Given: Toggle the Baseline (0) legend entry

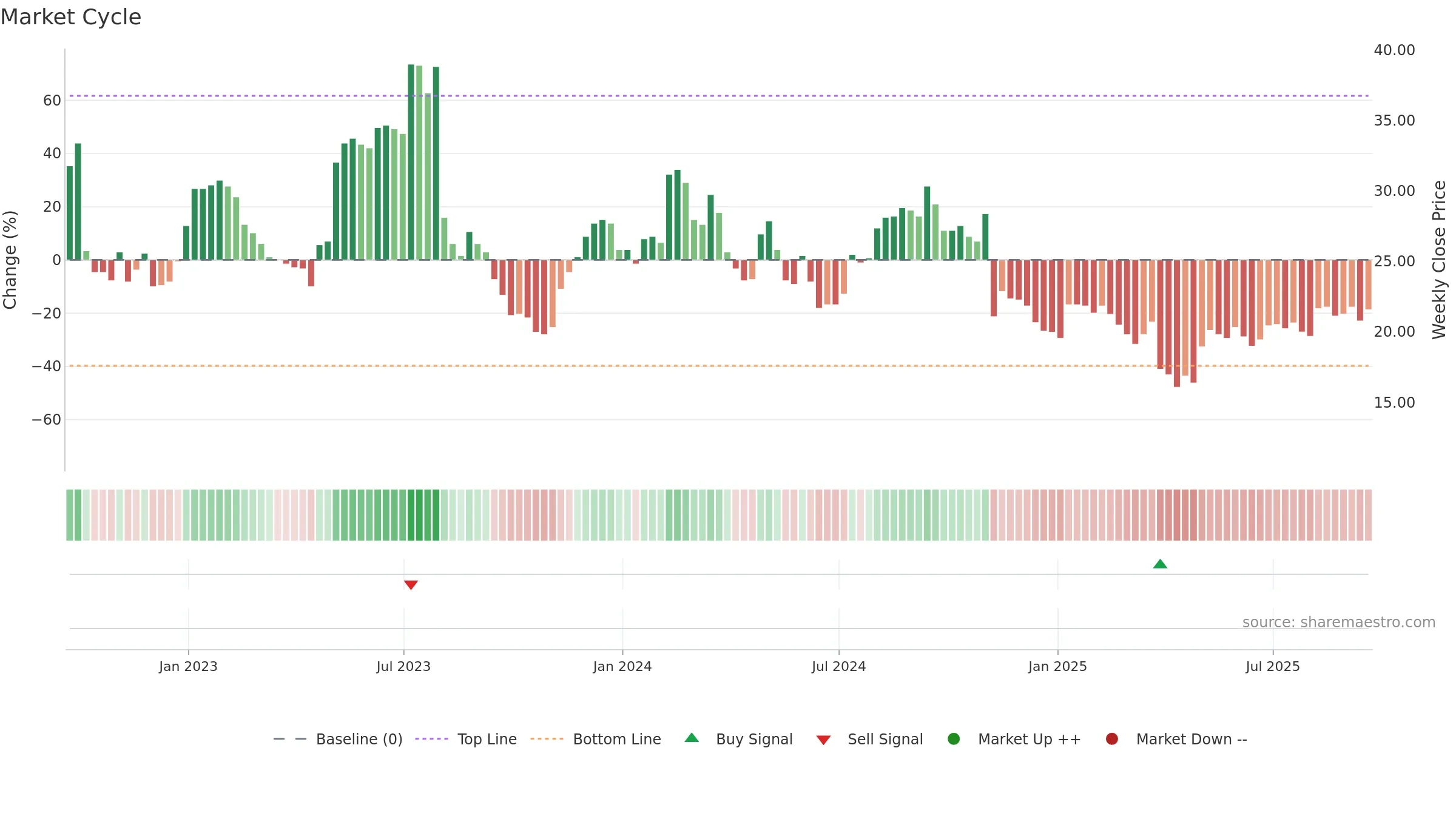Looking at the screenshot, I should 338,739.
